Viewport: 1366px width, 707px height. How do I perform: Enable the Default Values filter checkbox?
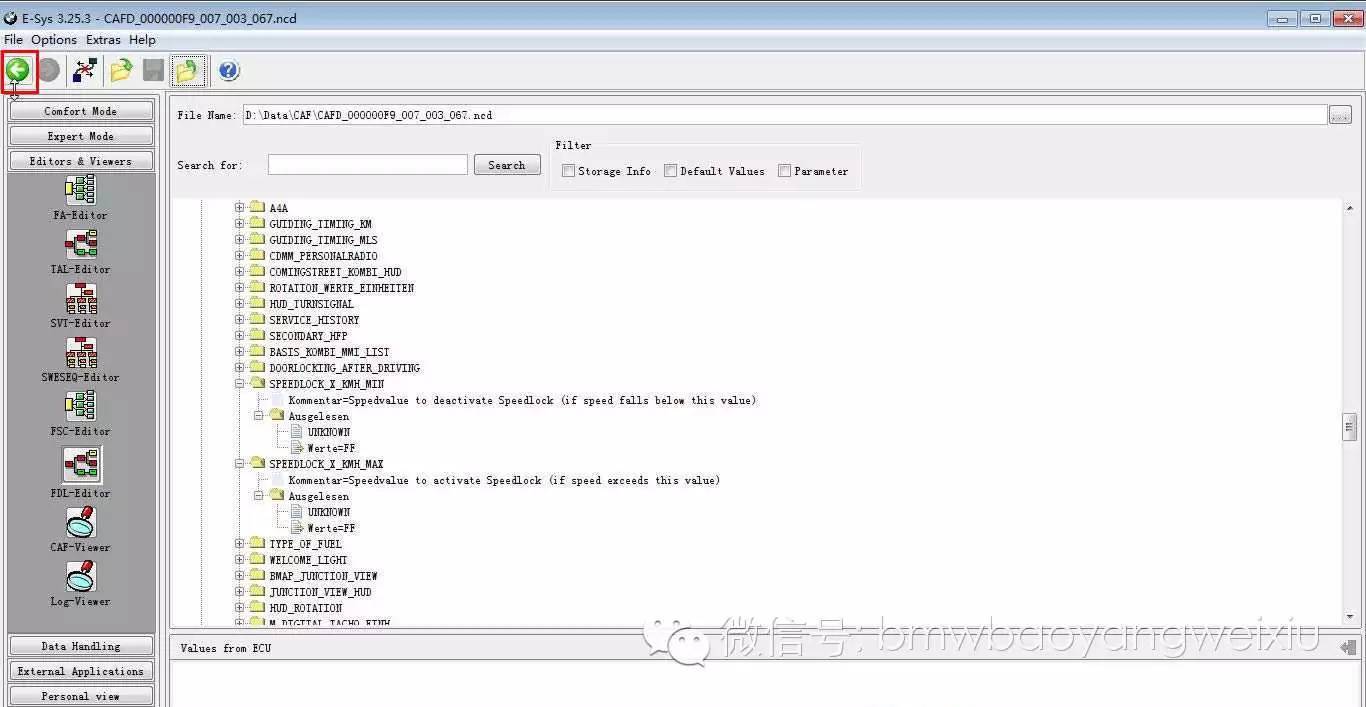coord(671,171)
